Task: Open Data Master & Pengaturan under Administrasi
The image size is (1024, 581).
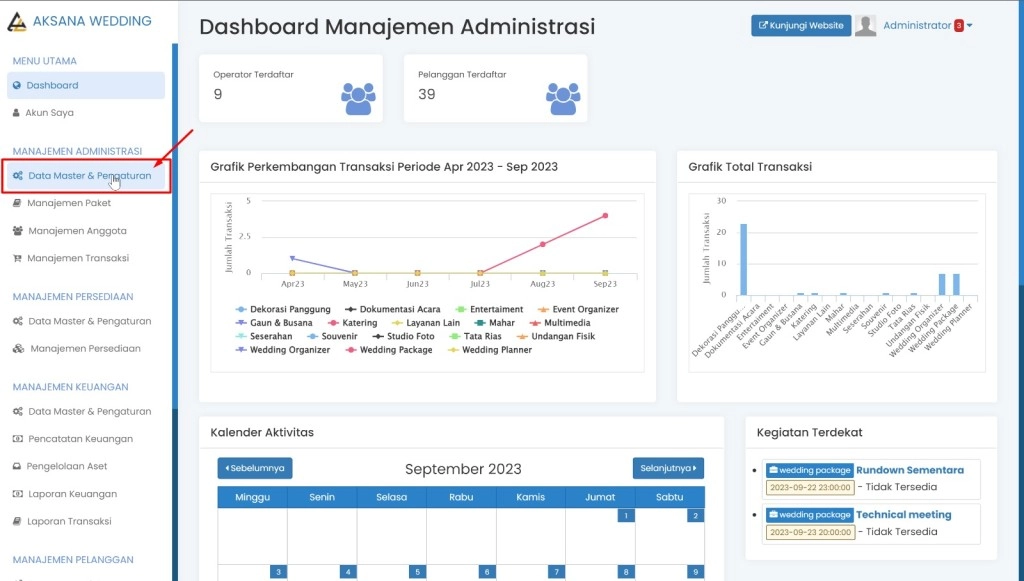Action: [89, 176]
